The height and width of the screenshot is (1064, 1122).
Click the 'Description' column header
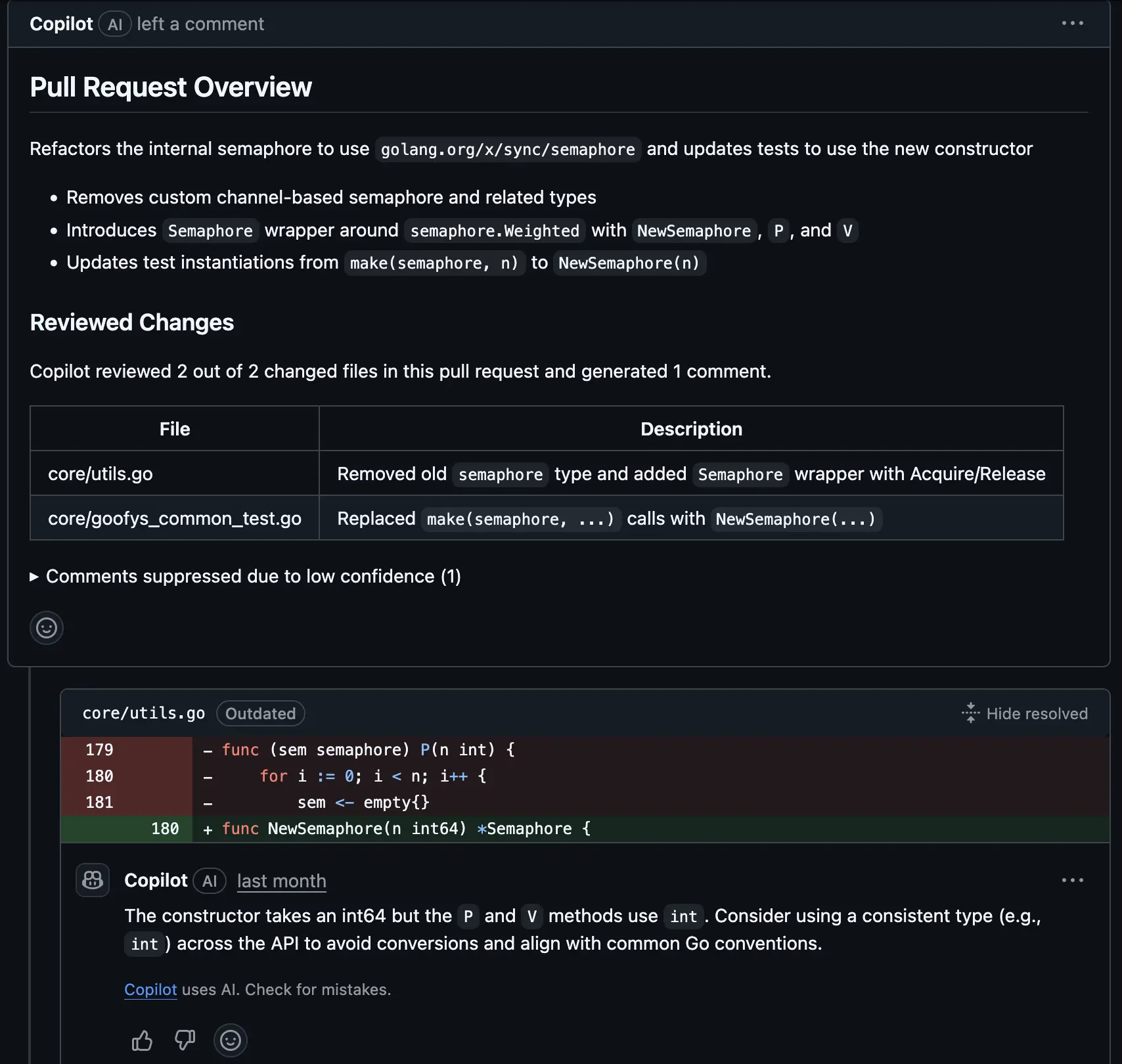tap(691, 429)
